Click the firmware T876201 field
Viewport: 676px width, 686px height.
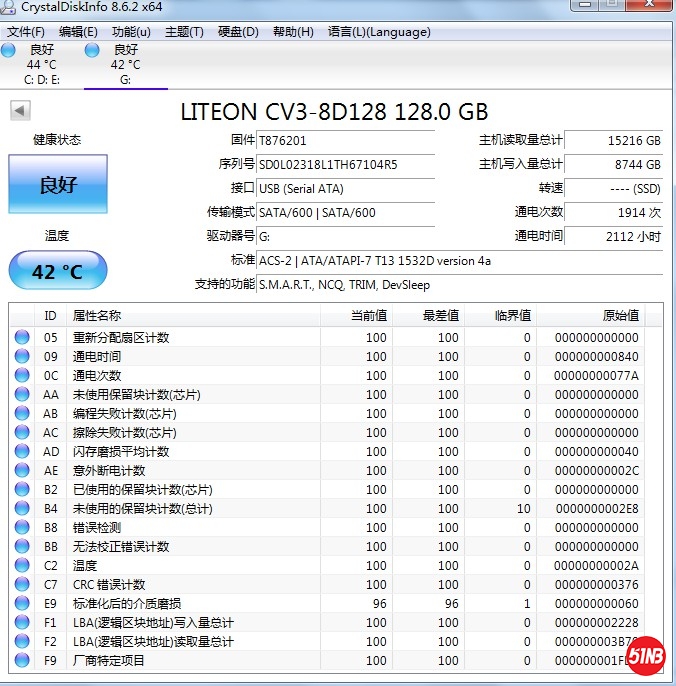[345, 140]
